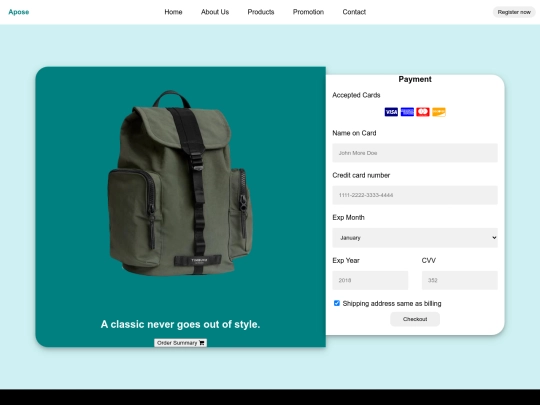
Task: Focus the Credit card number field
Action: click(415, 195)
